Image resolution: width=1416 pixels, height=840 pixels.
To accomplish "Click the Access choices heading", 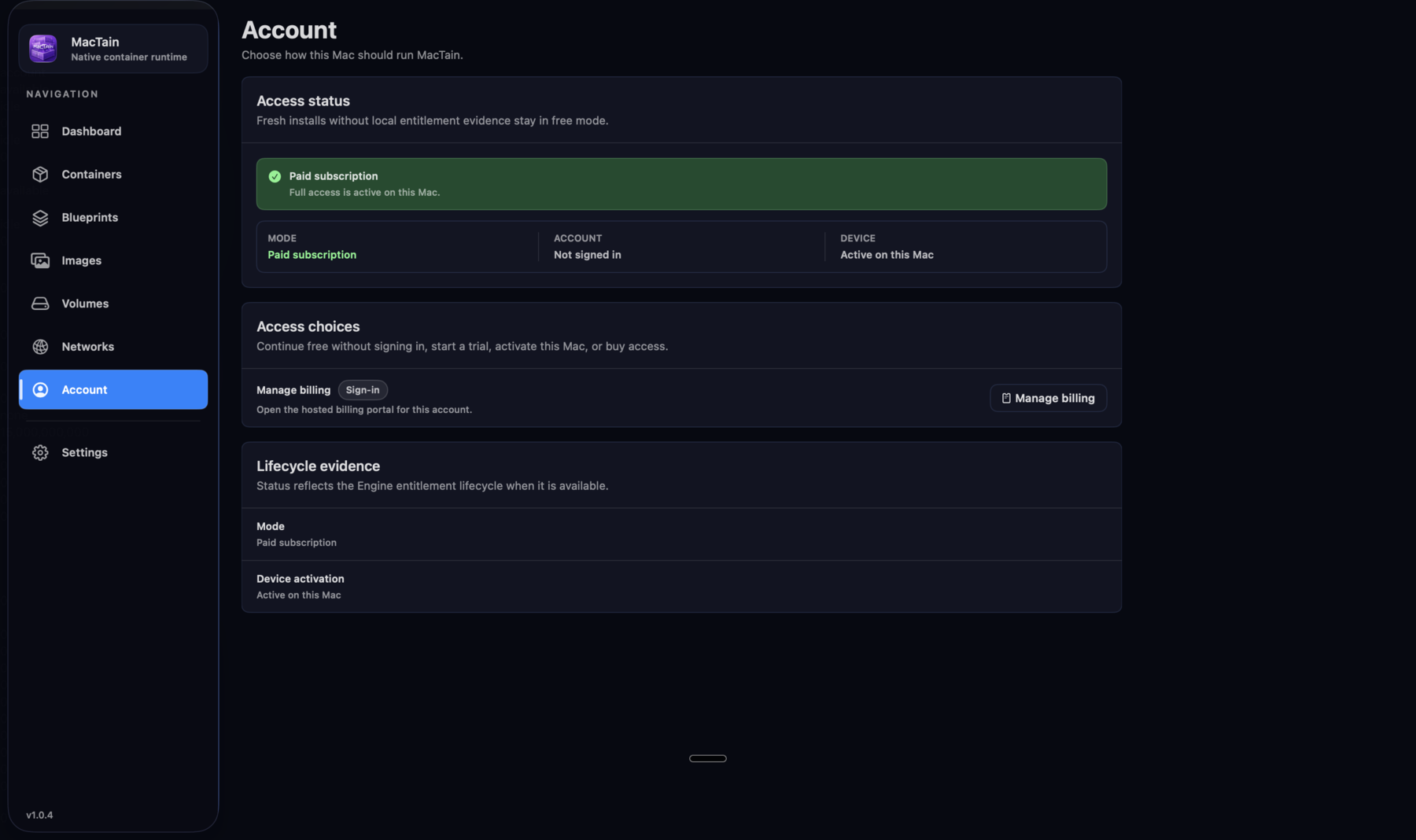I will [x=308, y=326].
